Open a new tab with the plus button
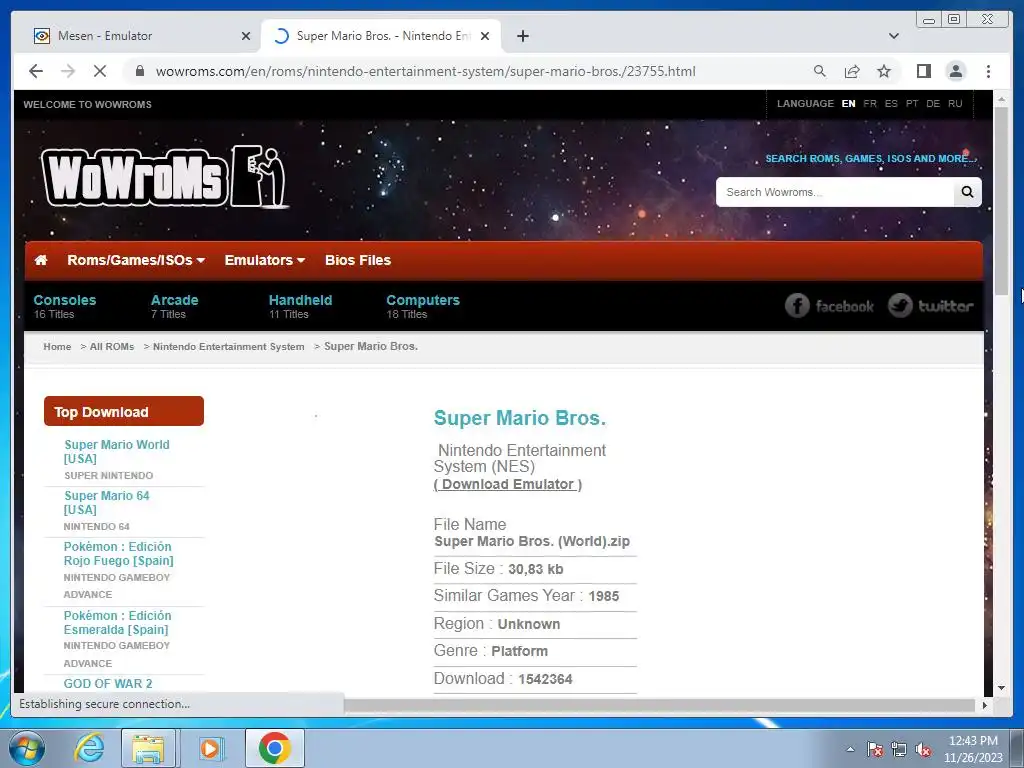Image resolution: width=1024 pixels, height=768 pixels. [522, 36]
